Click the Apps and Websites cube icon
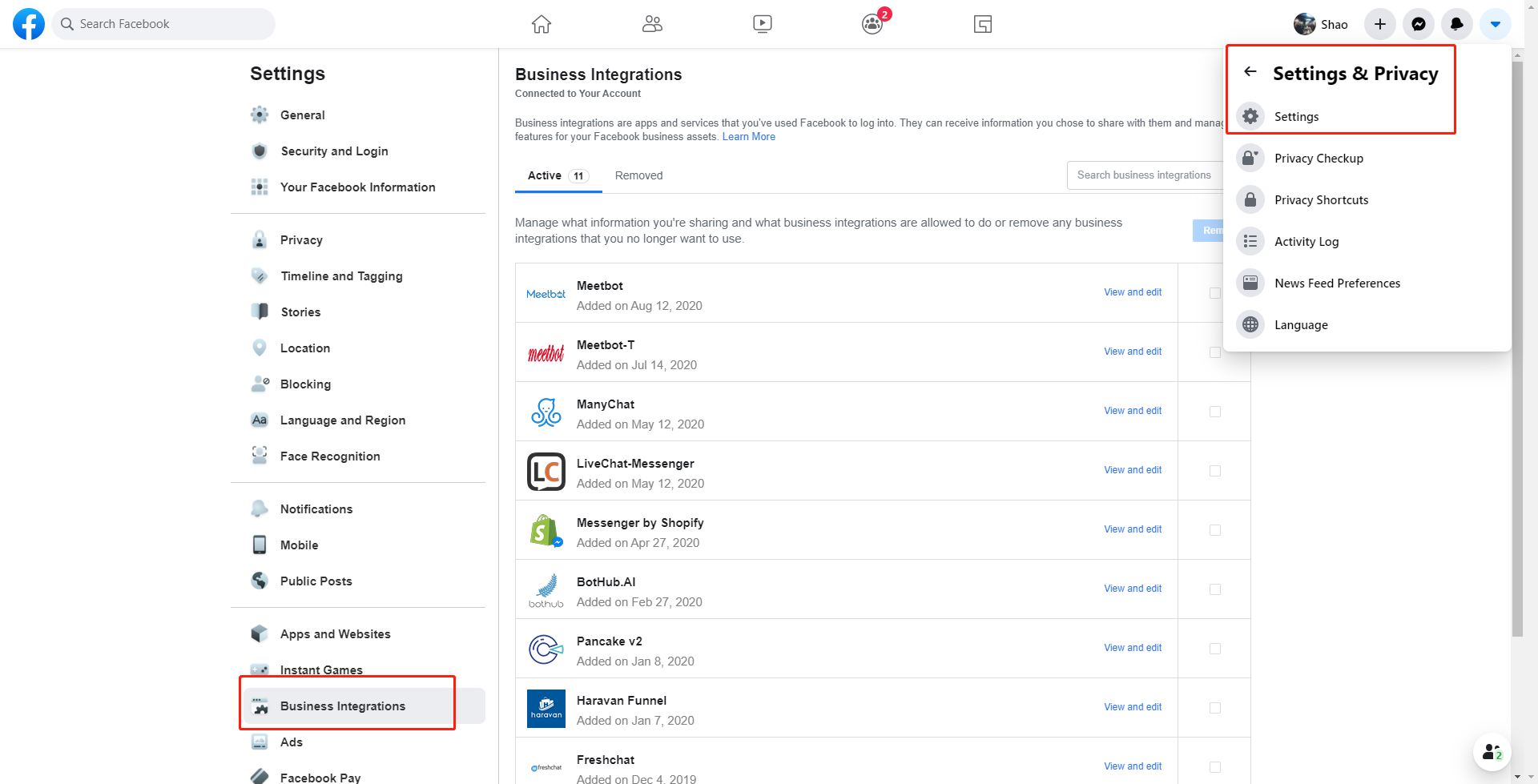Viewport: 1538px width, 784px height. tap(260, 633)
